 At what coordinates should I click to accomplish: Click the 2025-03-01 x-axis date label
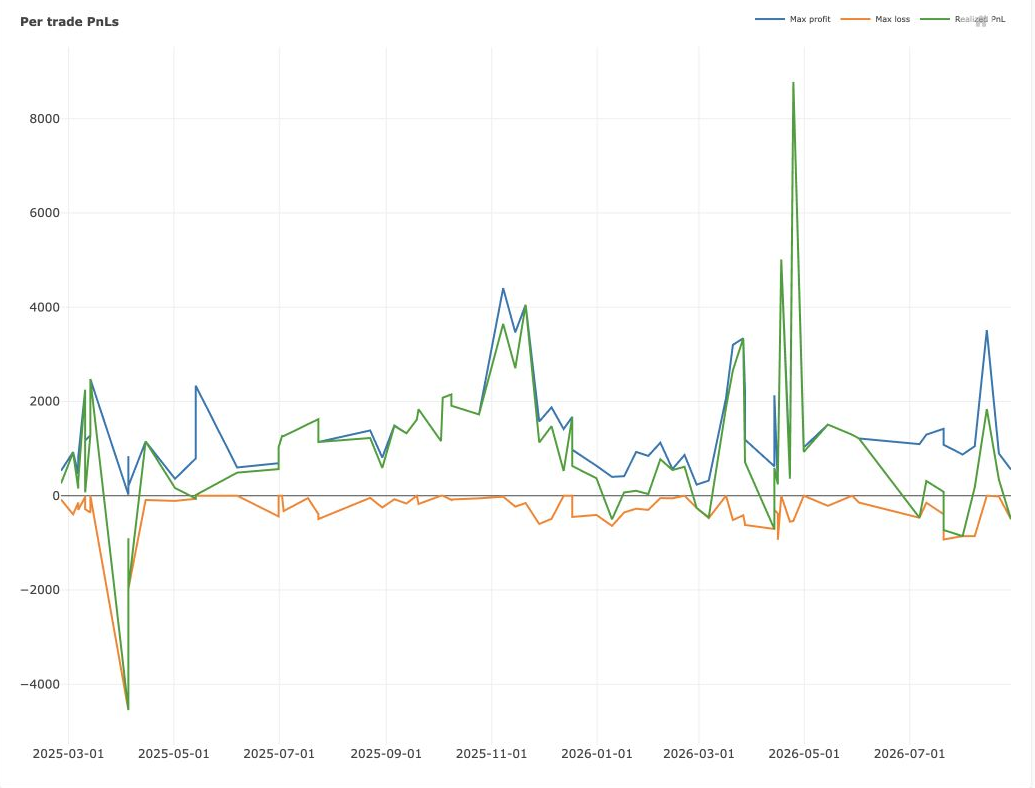(x=68, y=754)
